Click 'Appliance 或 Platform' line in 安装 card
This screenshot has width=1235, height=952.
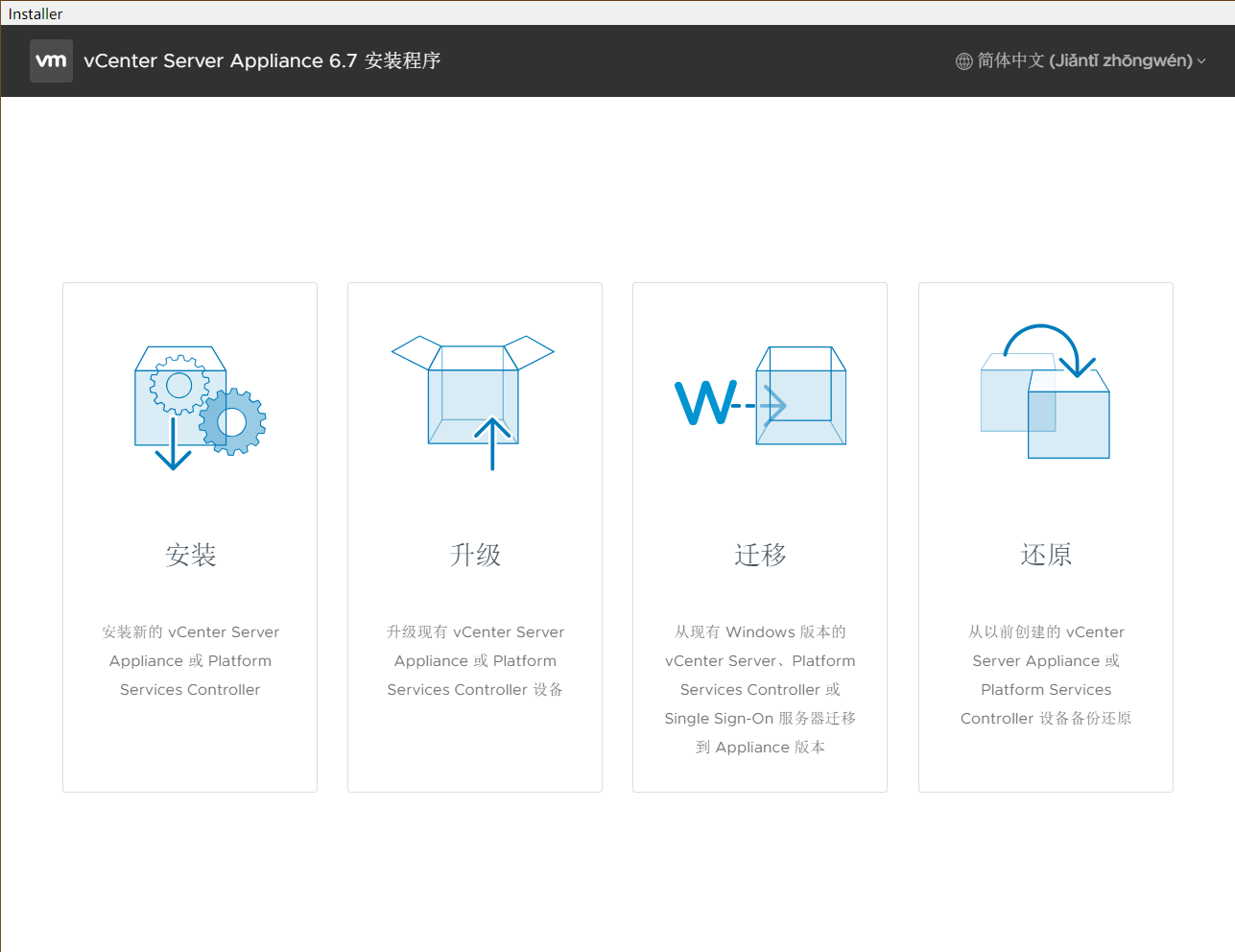pyautogui.click(x=190, y=660)
